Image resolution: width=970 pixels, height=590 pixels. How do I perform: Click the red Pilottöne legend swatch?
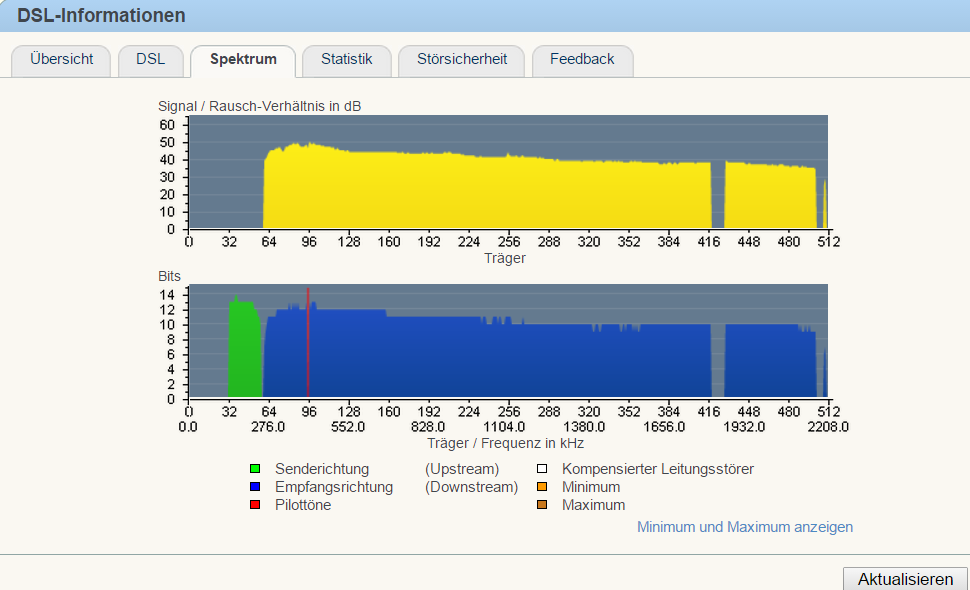pos(255,505)
